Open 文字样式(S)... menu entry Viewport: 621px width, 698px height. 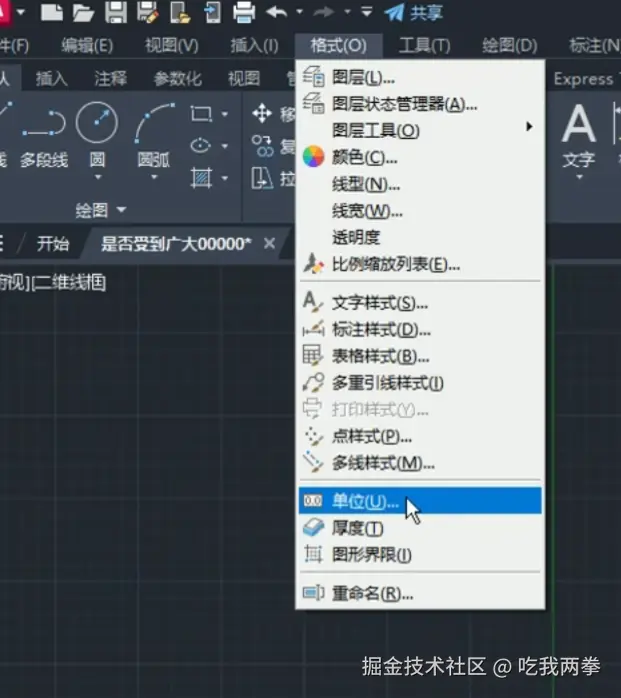pyautogui.click(x=420, y=303)
